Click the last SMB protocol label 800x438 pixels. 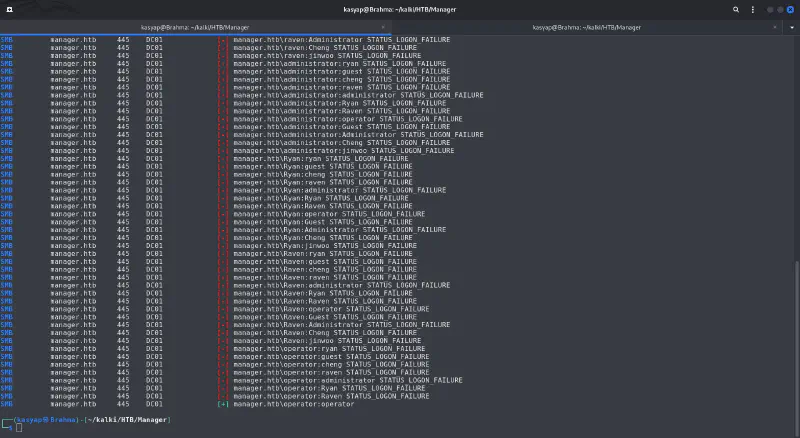click(x=7, y=404)
